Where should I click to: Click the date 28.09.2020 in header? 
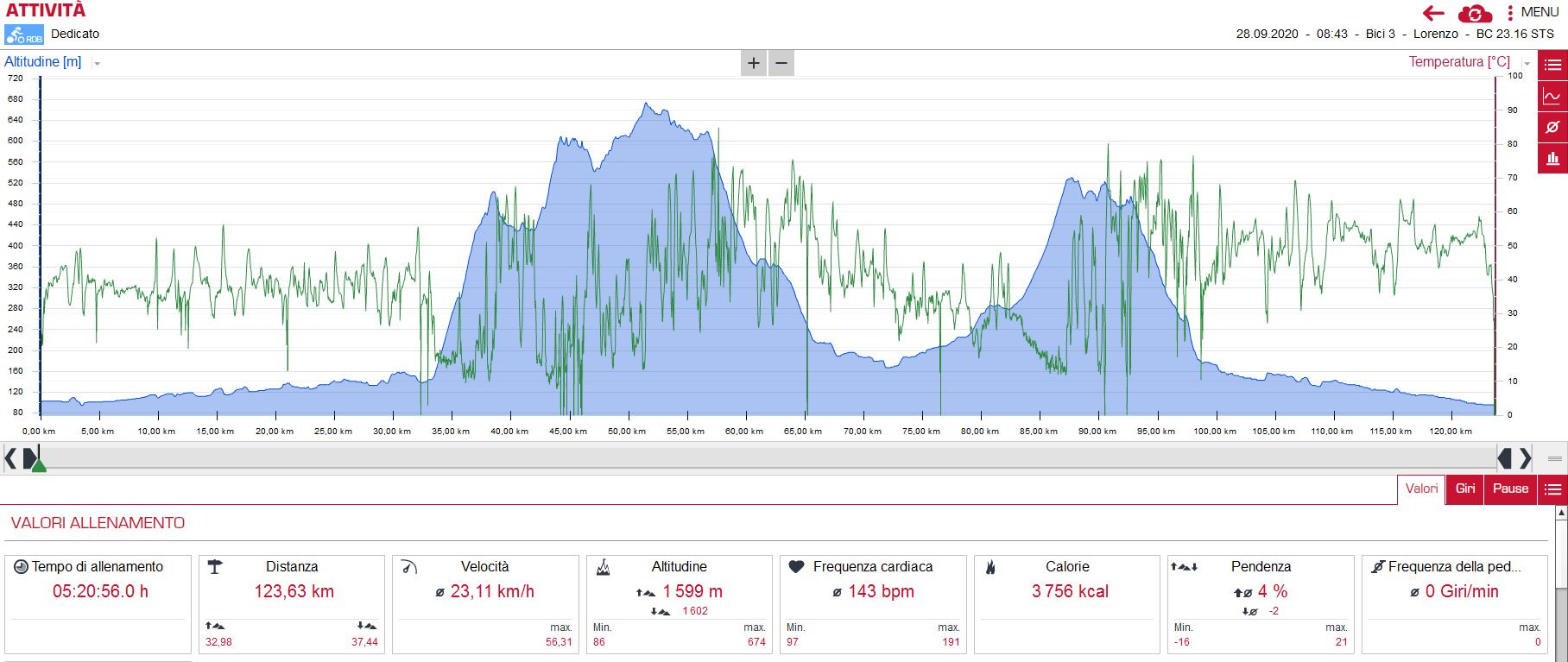1267,34
